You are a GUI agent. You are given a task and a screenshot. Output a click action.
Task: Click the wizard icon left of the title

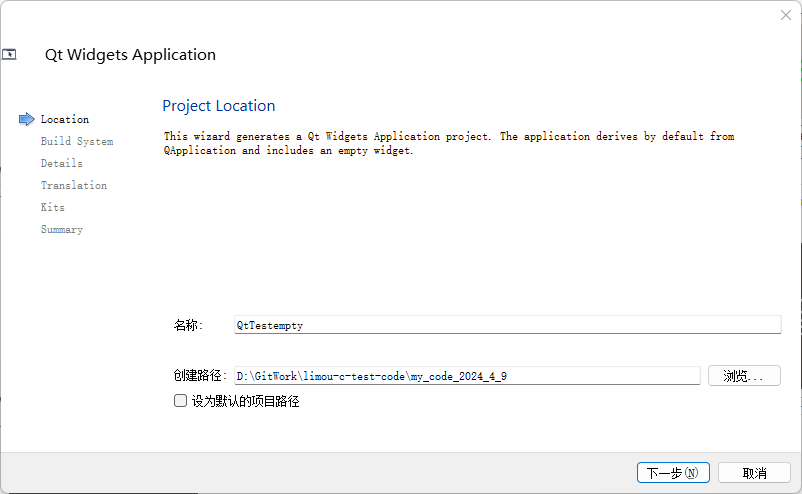pos(9,55)
